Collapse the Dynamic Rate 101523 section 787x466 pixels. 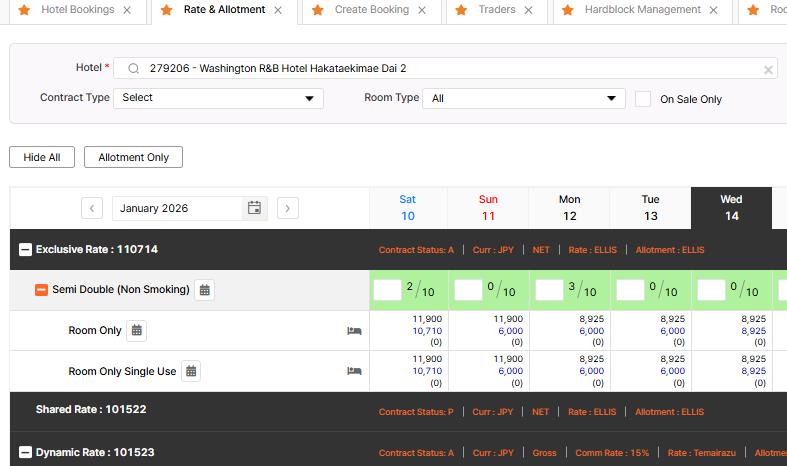click(25, 452)
